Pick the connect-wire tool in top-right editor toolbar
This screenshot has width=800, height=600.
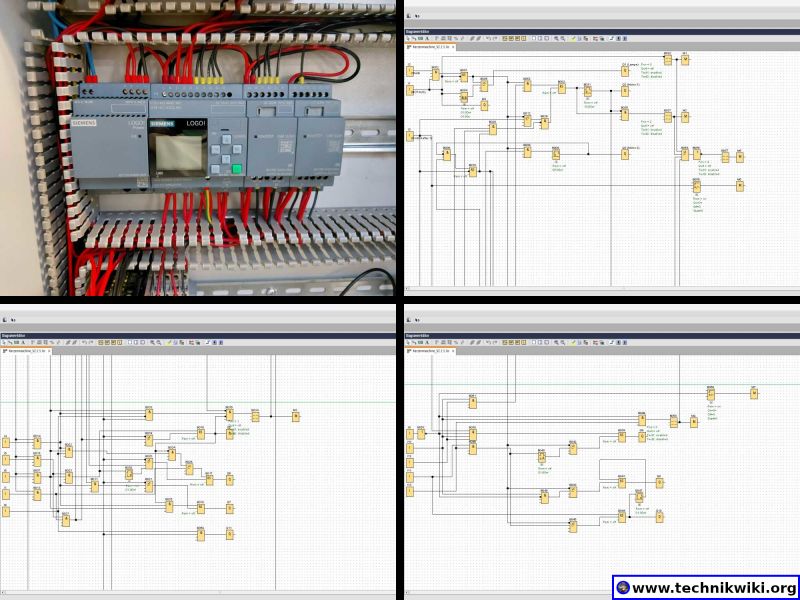pyautogui.click(x=414, y=38)
